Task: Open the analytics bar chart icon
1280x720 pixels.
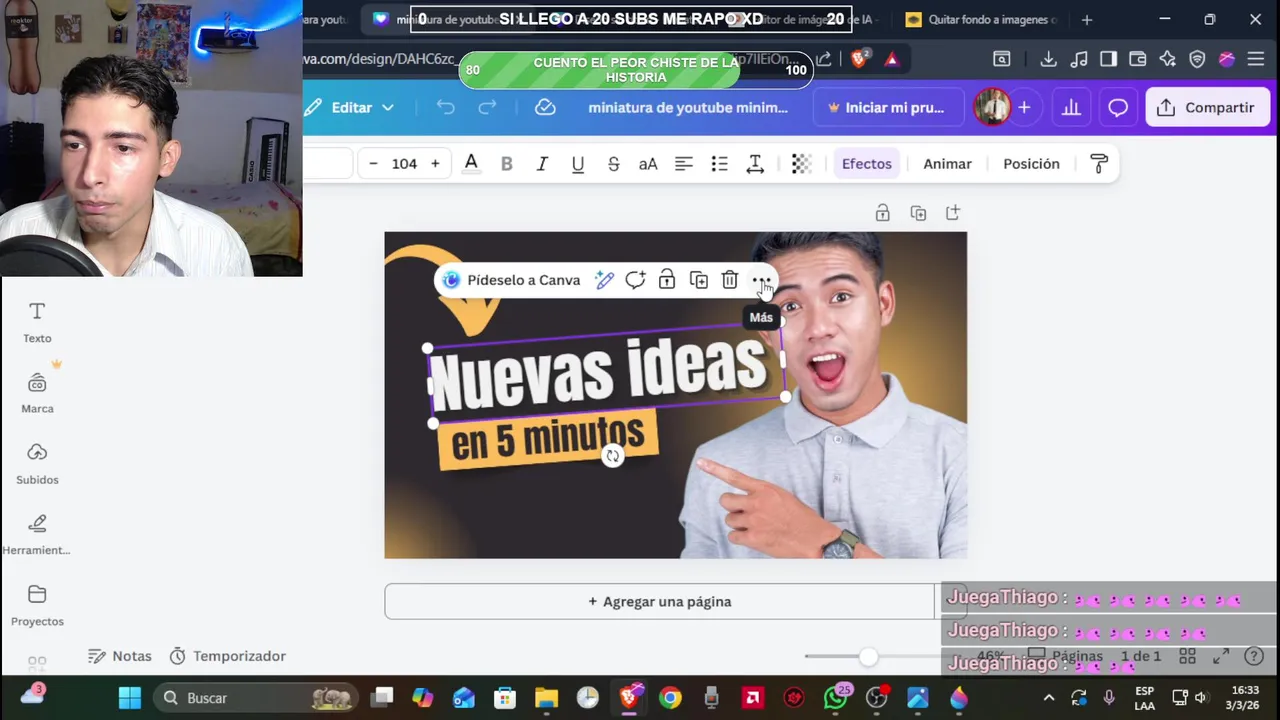Action: (1071, 107)
